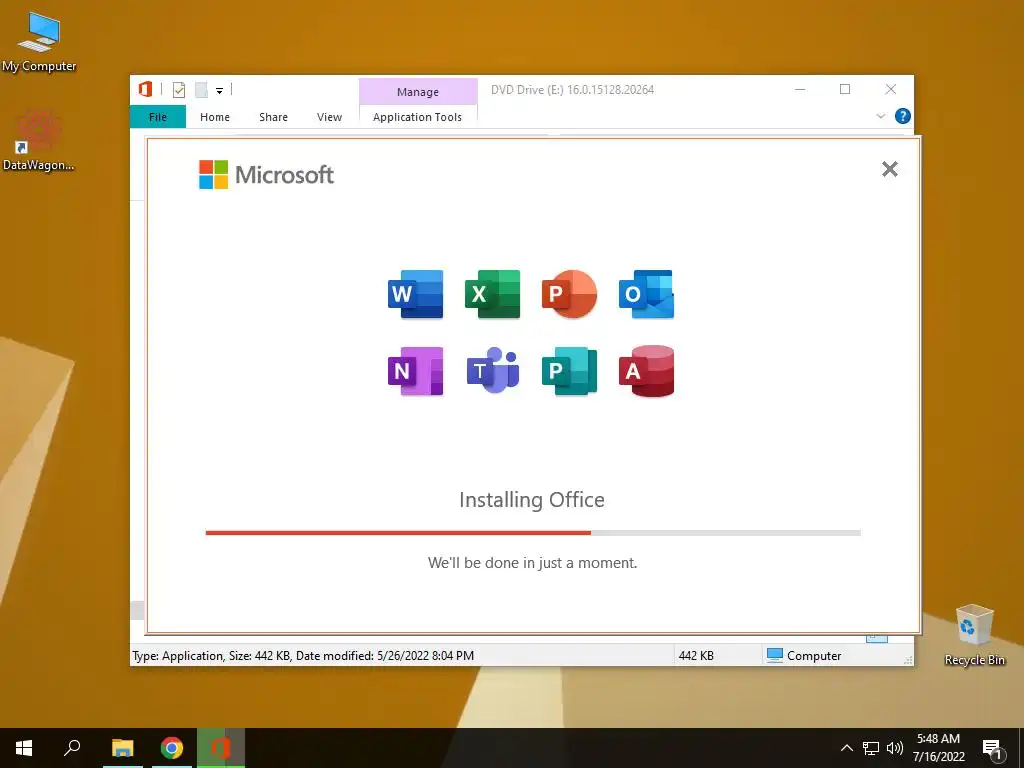The height and width of the screenshot is (768, 1024).
Task: Click the Teams icon in the installer
Action: (x=492, y=371)
